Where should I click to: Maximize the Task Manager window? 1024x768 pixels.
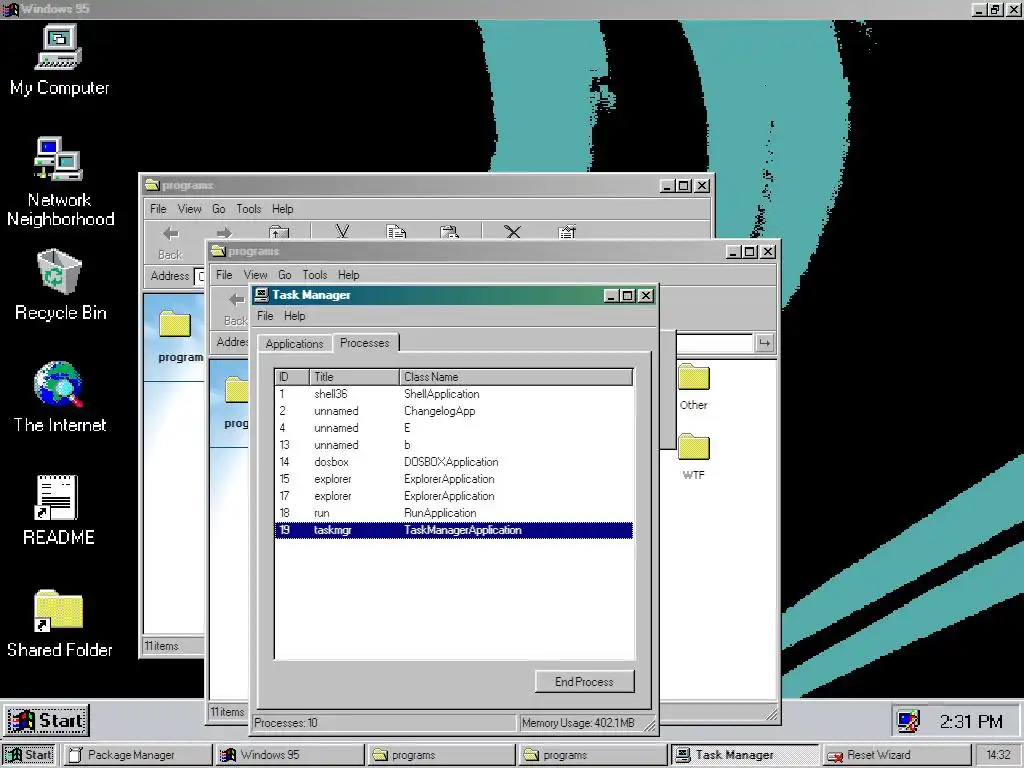click(628, 296)
